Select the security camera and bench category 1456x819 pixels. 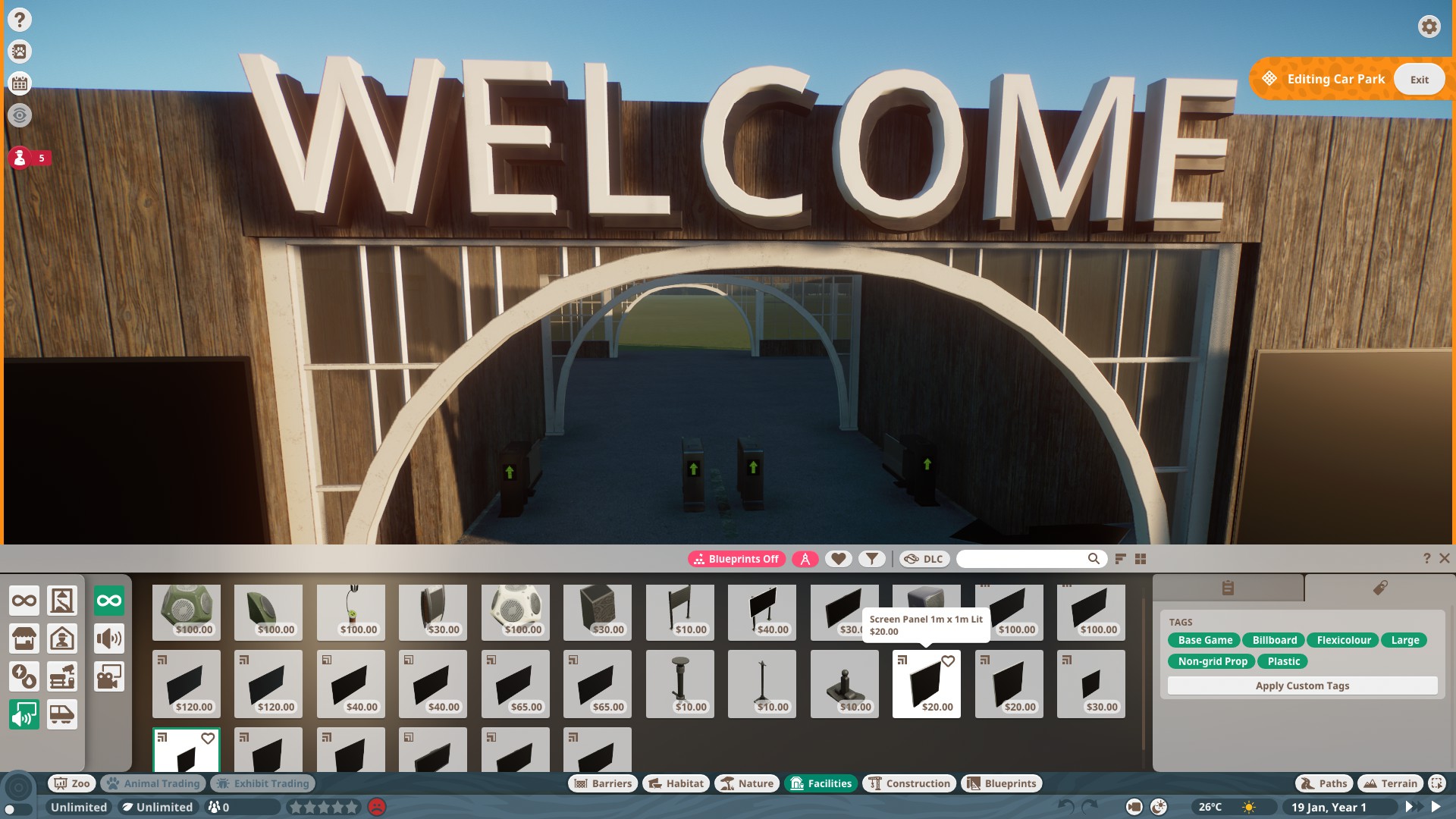pos(62,676)
